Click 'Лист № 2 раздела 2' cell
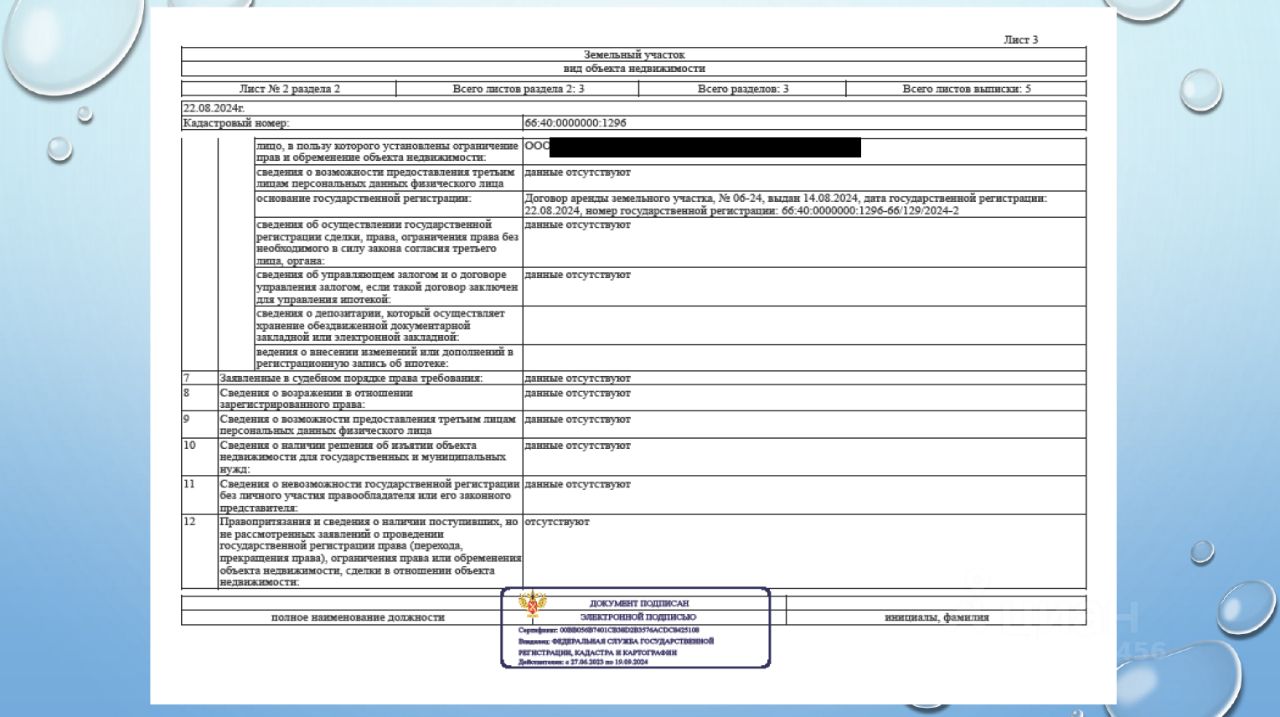1280x717 pixels. coord(290,89)
